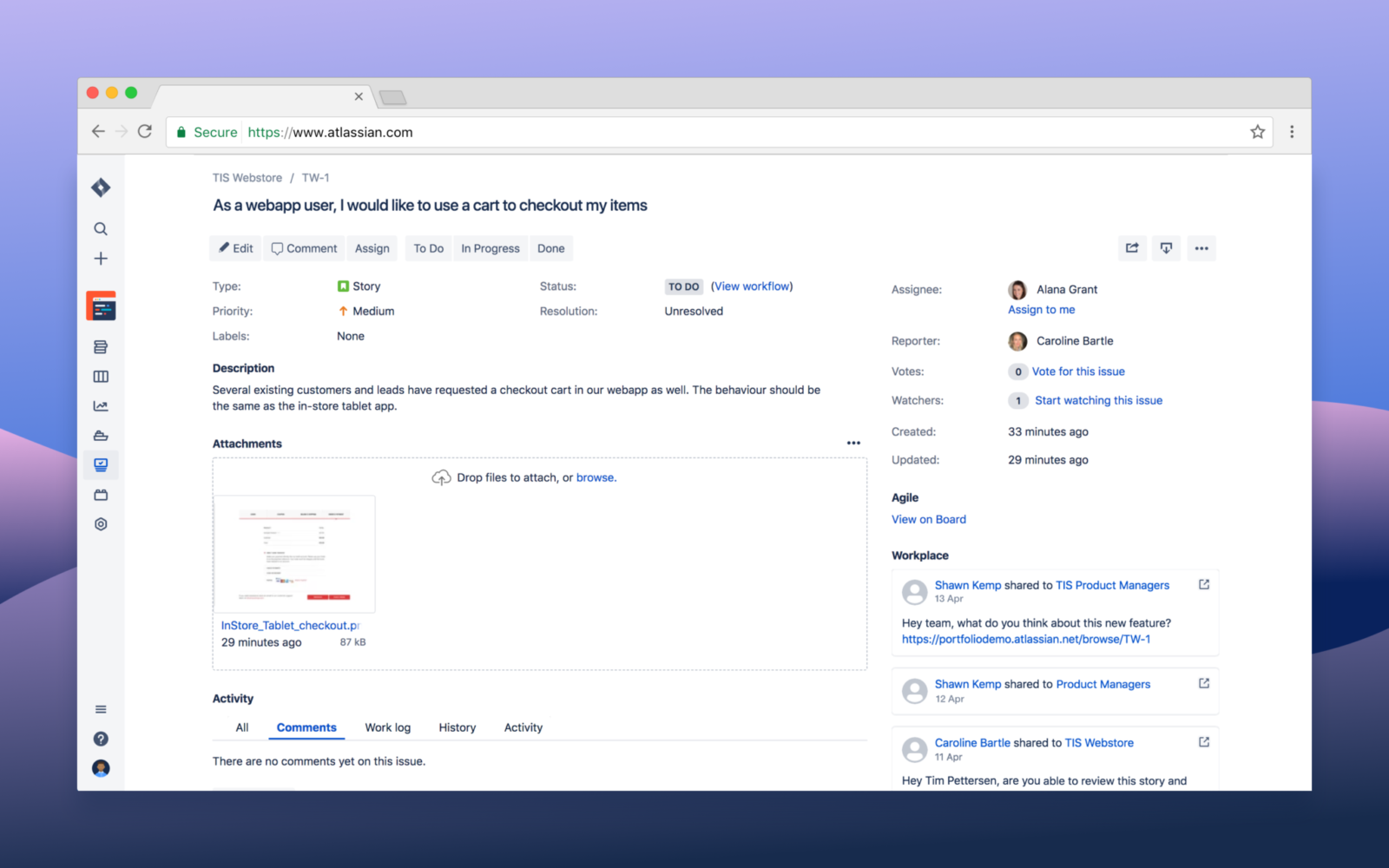Click the Share issue icon
This screenshot has height=868, width=1389.
1132,248
